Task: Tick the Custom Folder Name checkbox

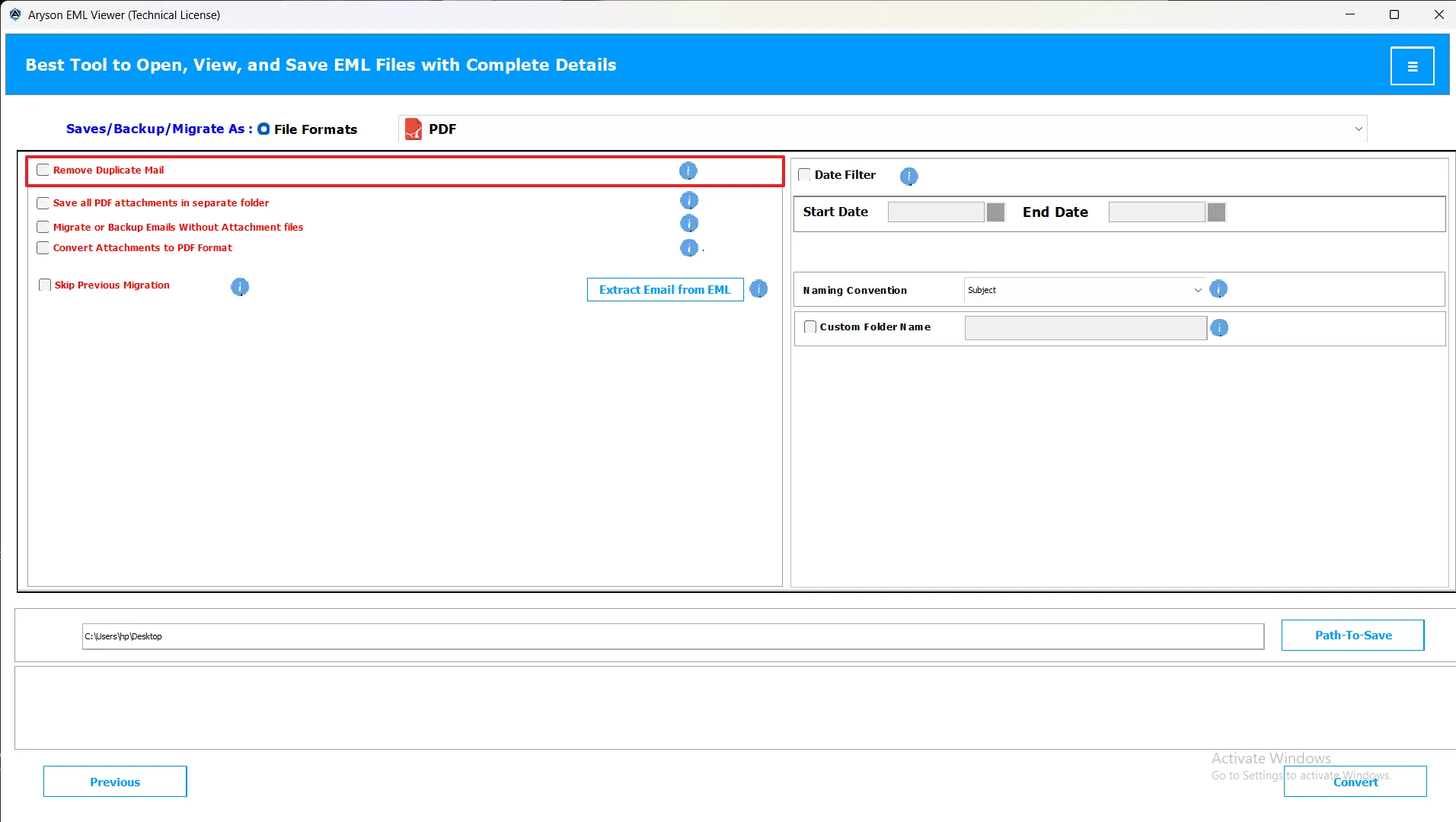Action: point(810,327)
